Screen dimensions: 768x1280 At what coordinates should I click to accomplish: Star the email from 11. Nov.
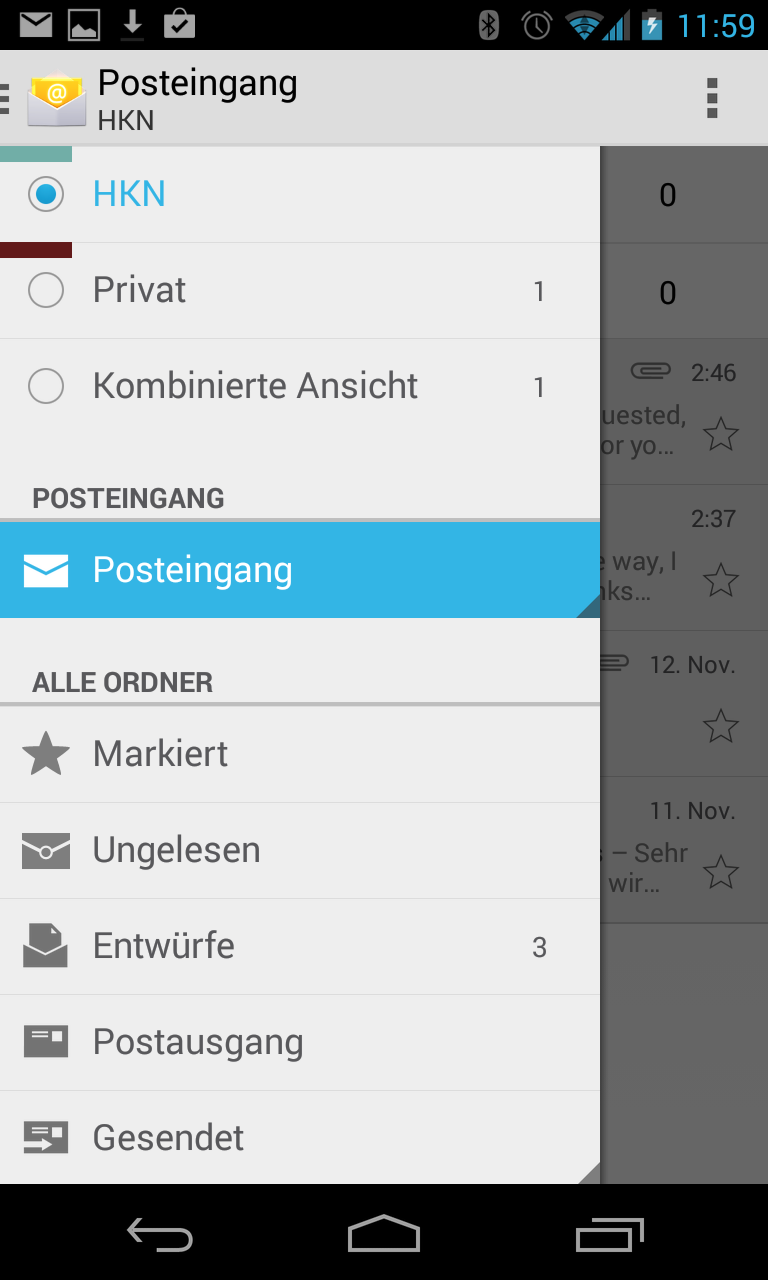(x=720, y=872)
